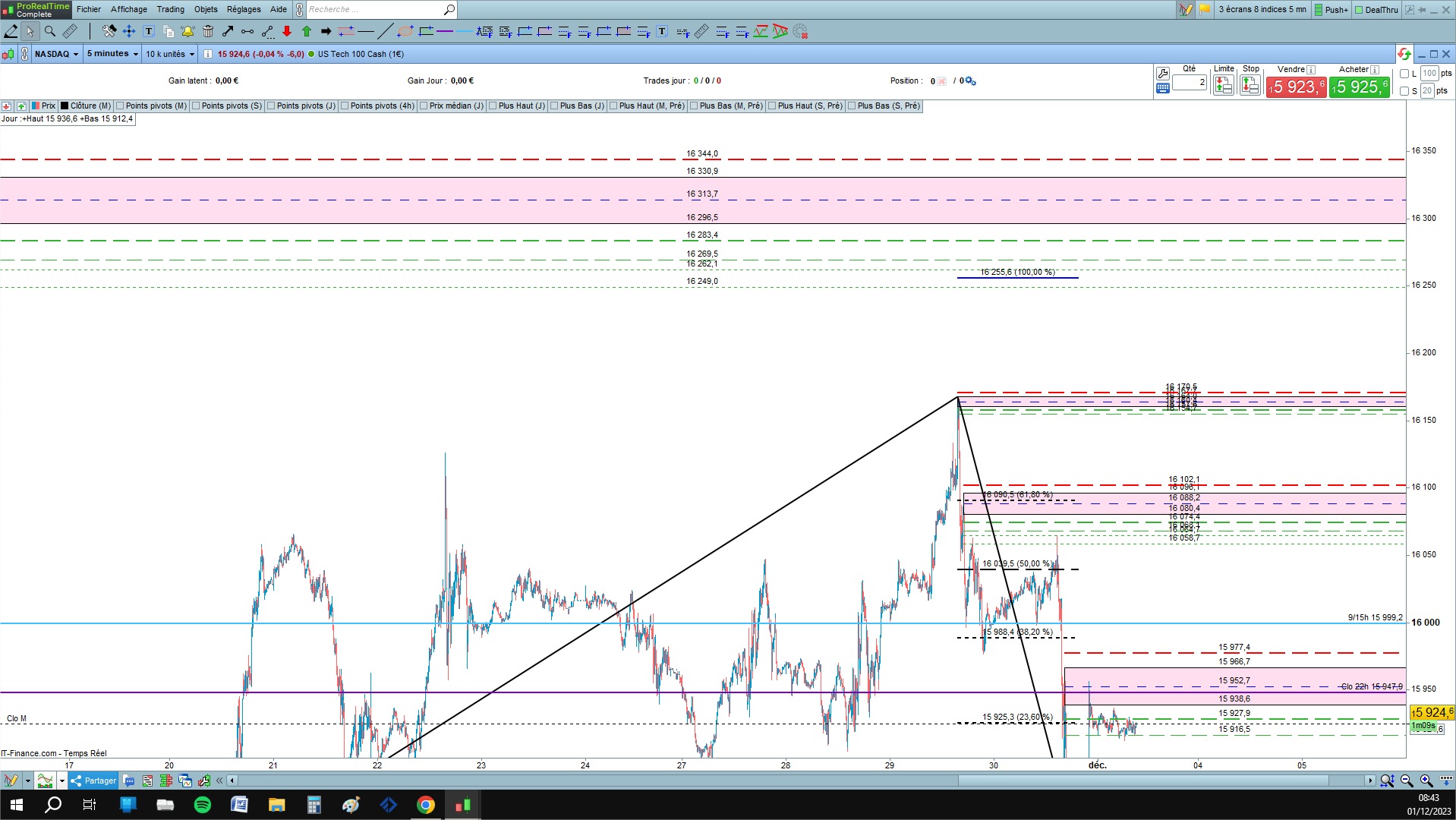Create a price alert with the bell icon
Viewport: 1456px width, 820px height.
[x=188, y=31]
